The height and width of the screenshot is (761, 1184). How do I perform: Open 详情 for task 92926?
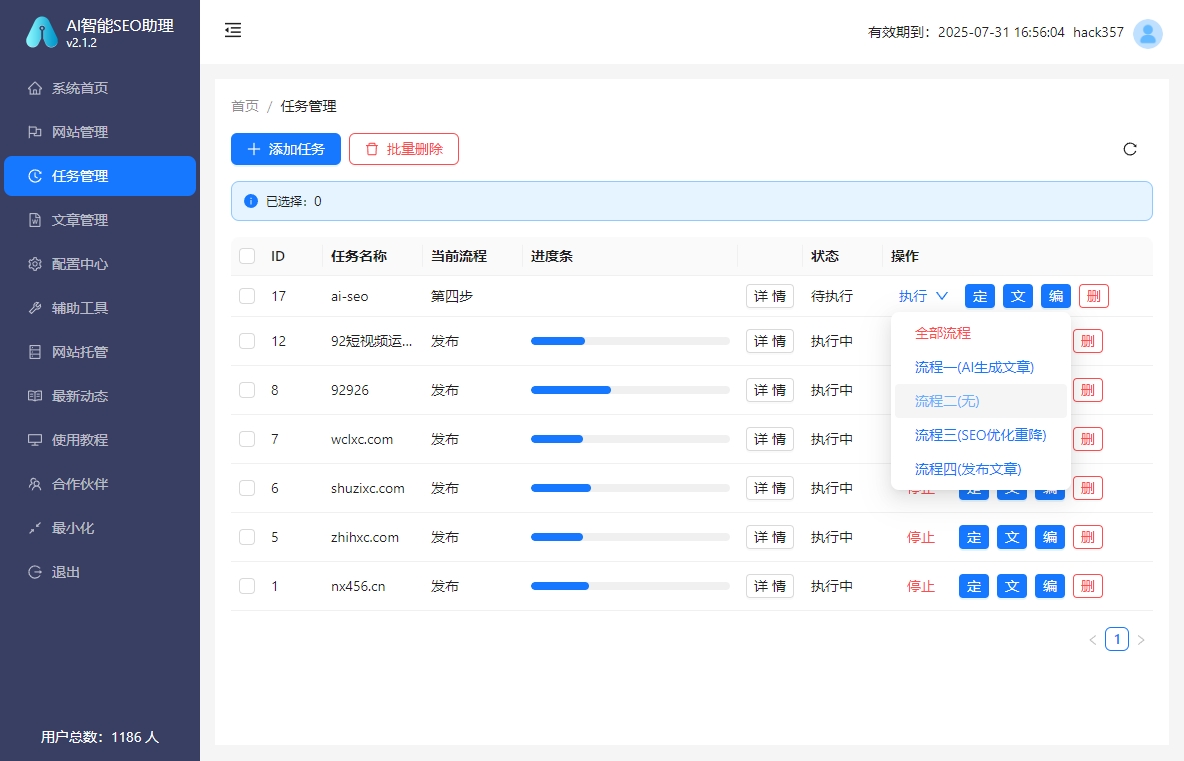[769, 390]
